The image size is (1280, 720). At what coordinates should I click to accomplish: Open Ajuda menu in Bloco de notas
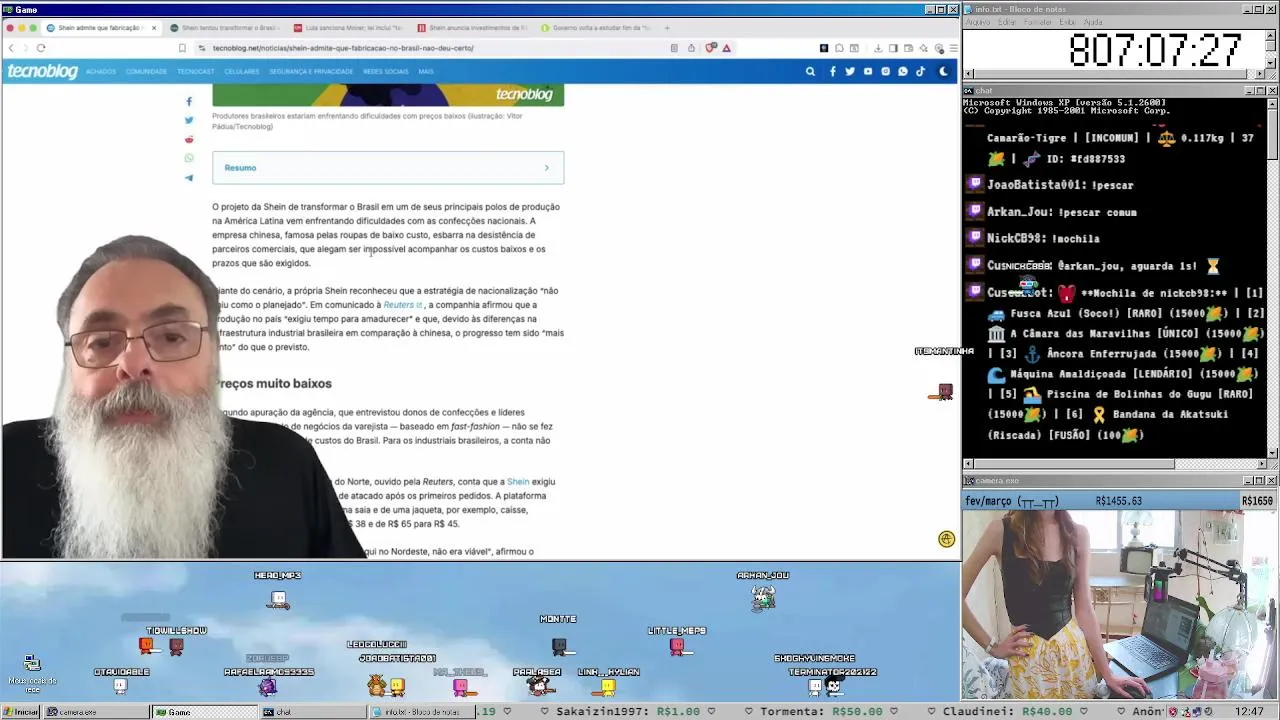pyautogui.click(x=1093, y=22)
